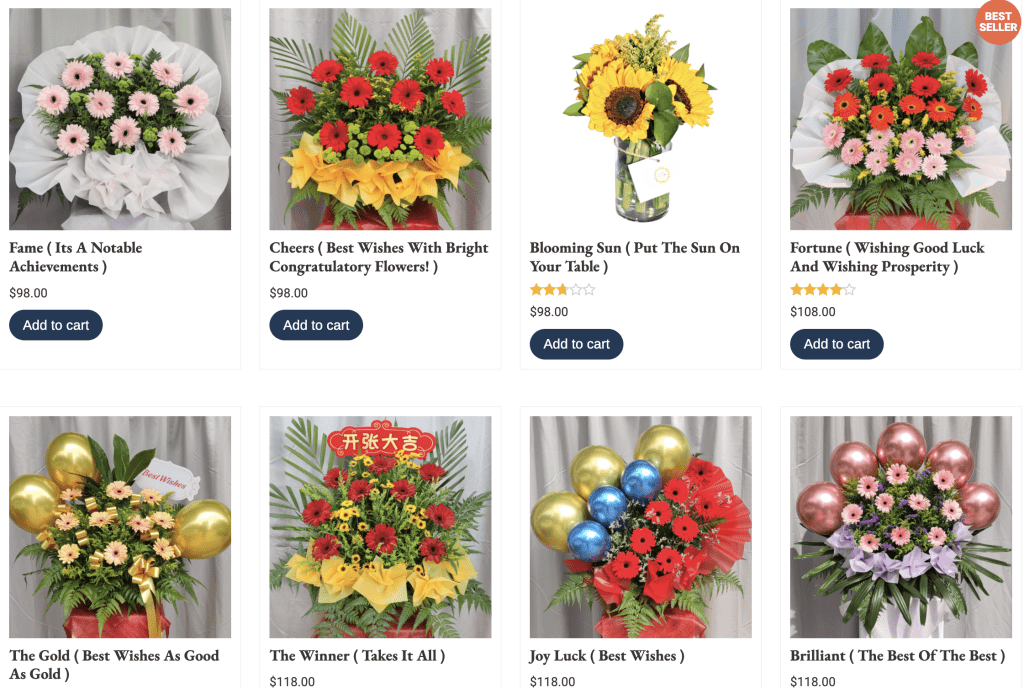Open the Brilliant ( The Best Of The Best ) link
The image size is (1024, 688).
pyautogui.click(x=897, y=655)
